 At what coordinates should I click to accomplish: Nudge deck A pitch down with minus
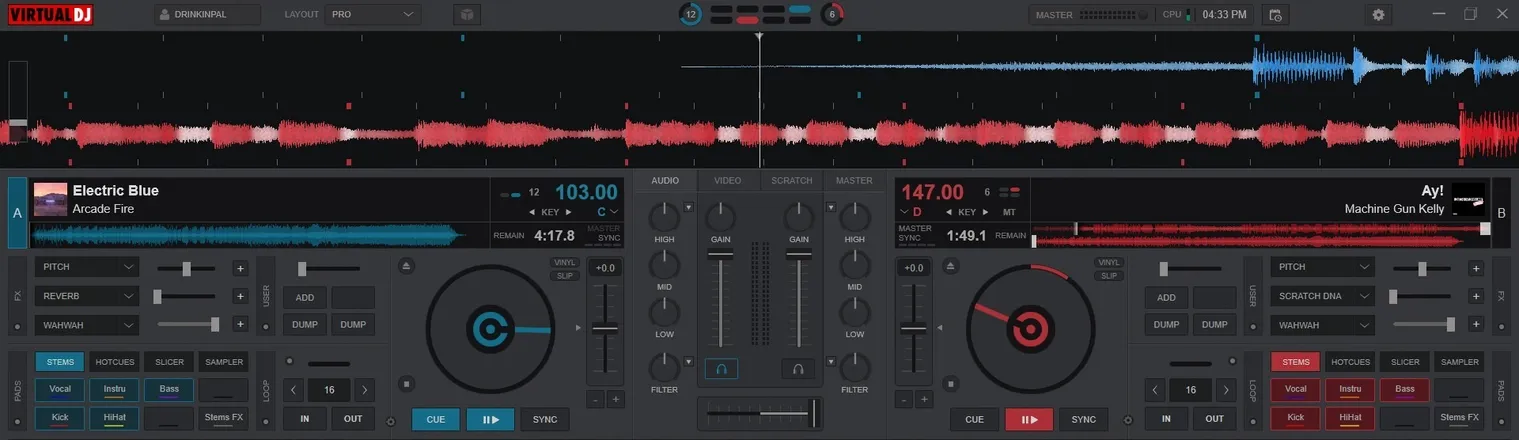coord(595,399)
